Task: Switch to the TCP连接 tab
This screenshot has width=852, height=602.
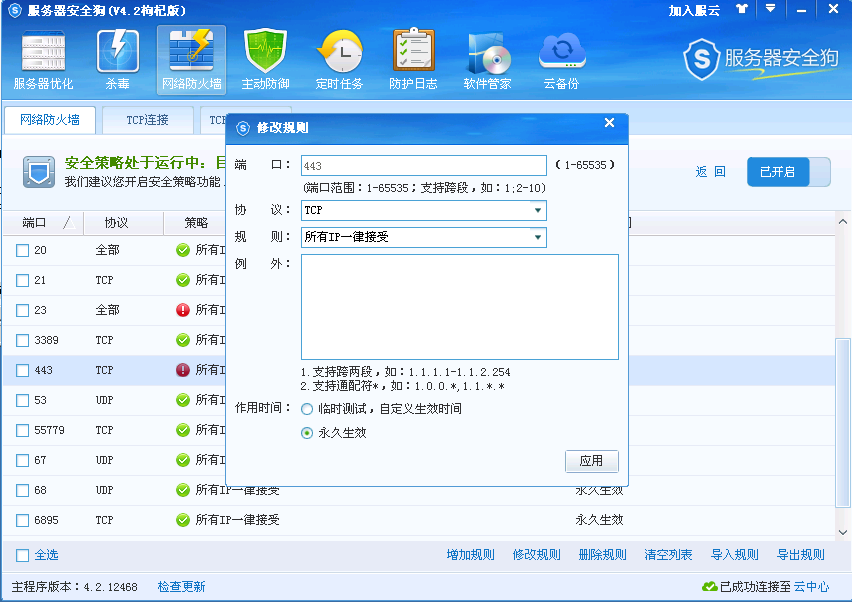Action: point(148,120)
